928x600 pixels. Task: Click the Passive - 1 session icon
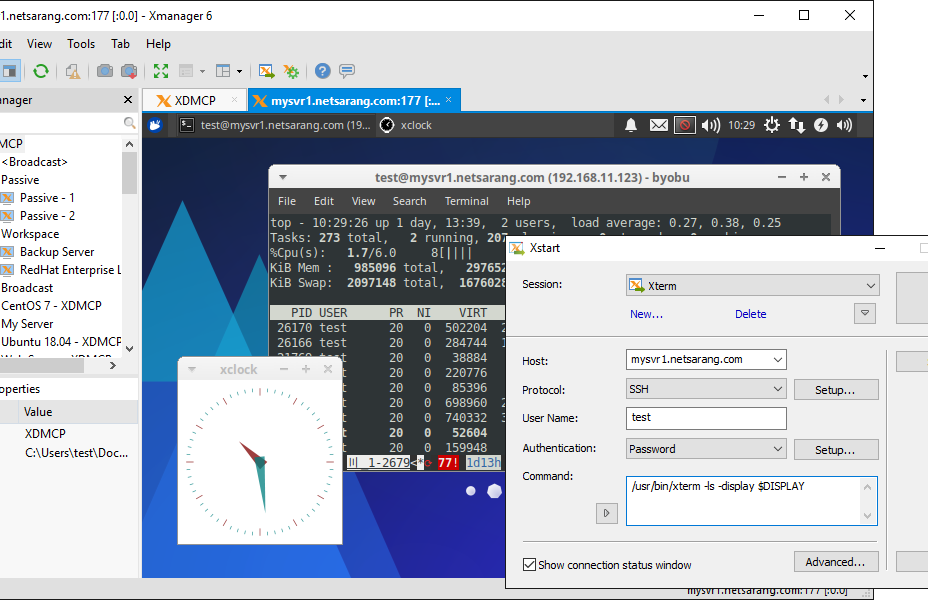pyautogui.click(x=7, y=198)
